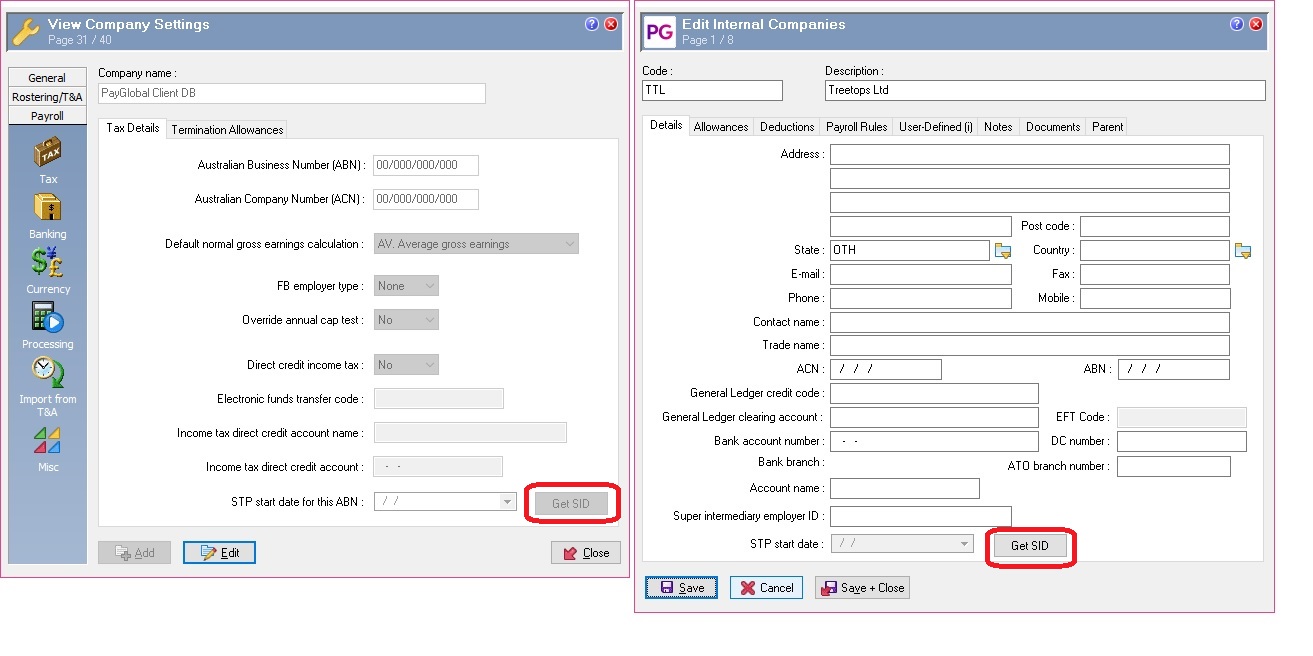The width and height of the screenshot is (1313, 656).
Task: Select the Payroll sidebar section
Action: click(47, 116)
